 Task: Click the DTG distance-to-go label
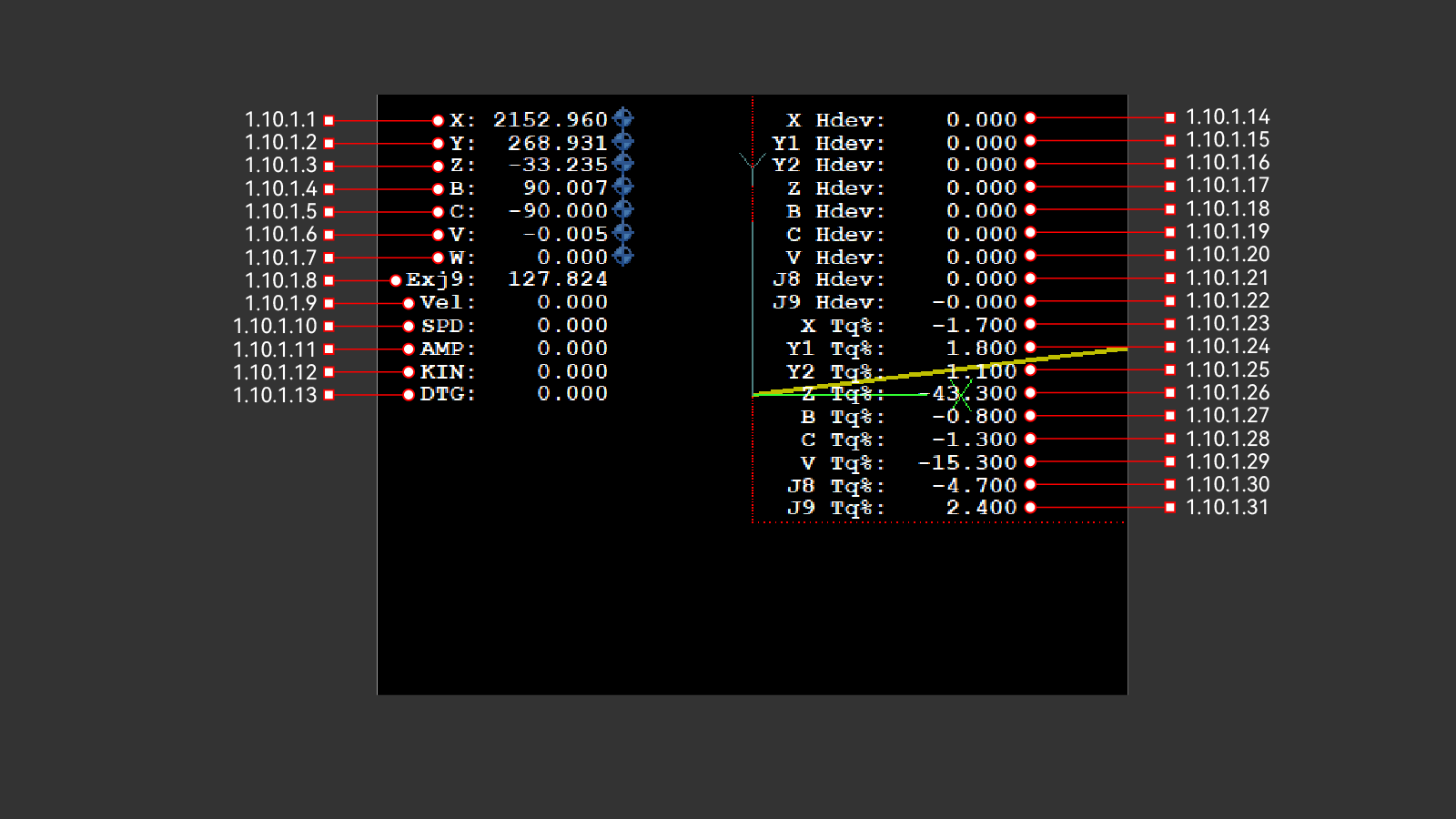[x=447, y=394]
